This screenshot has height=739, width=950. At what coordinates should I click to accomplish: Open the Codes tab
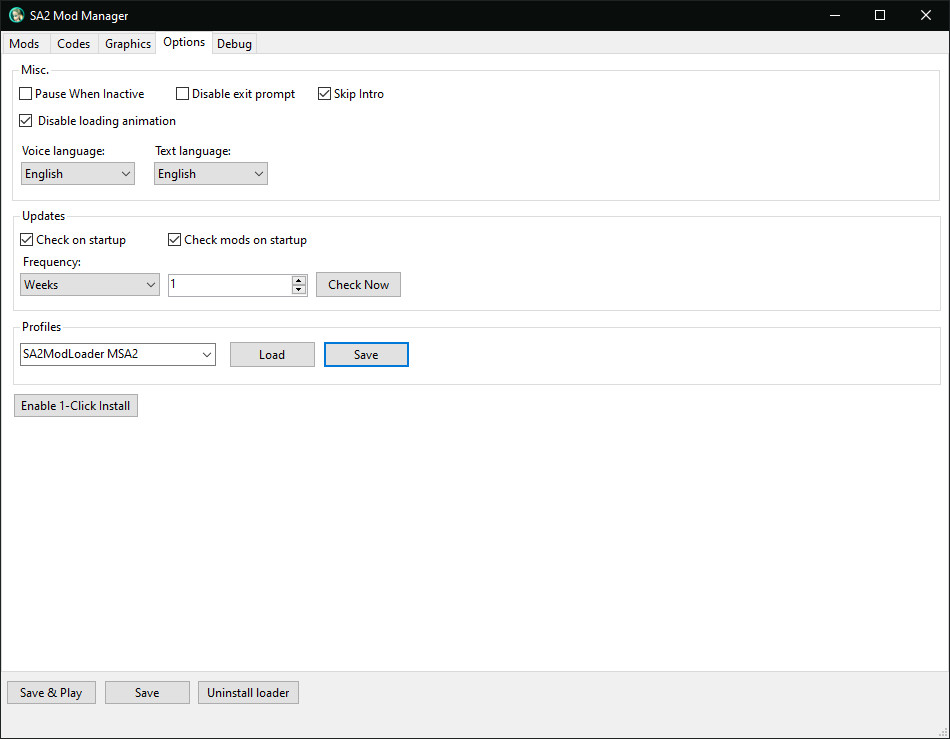click(74, 44)
